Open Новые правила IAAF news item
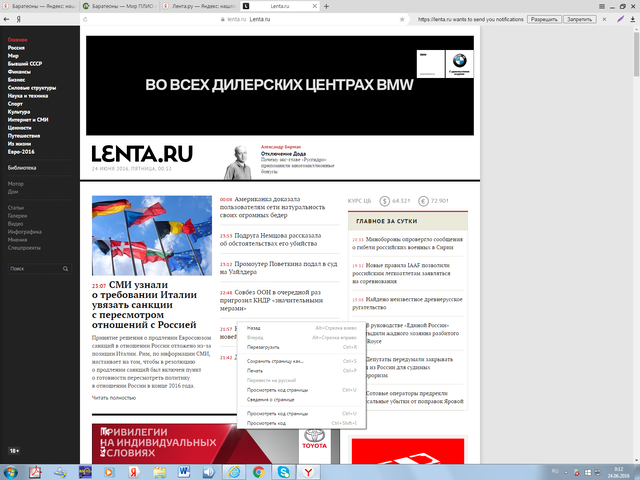This screenshot has width=640, height=480. [x=401, y=273]
